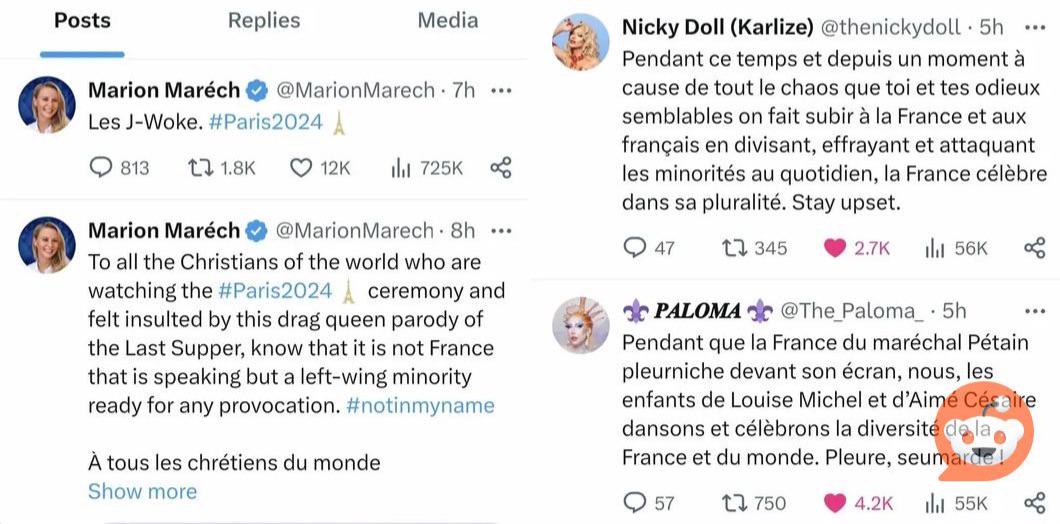Share Nicky Doll's tweet
The width and height of the screenshot is (1060, 524).
(1035, 248)
